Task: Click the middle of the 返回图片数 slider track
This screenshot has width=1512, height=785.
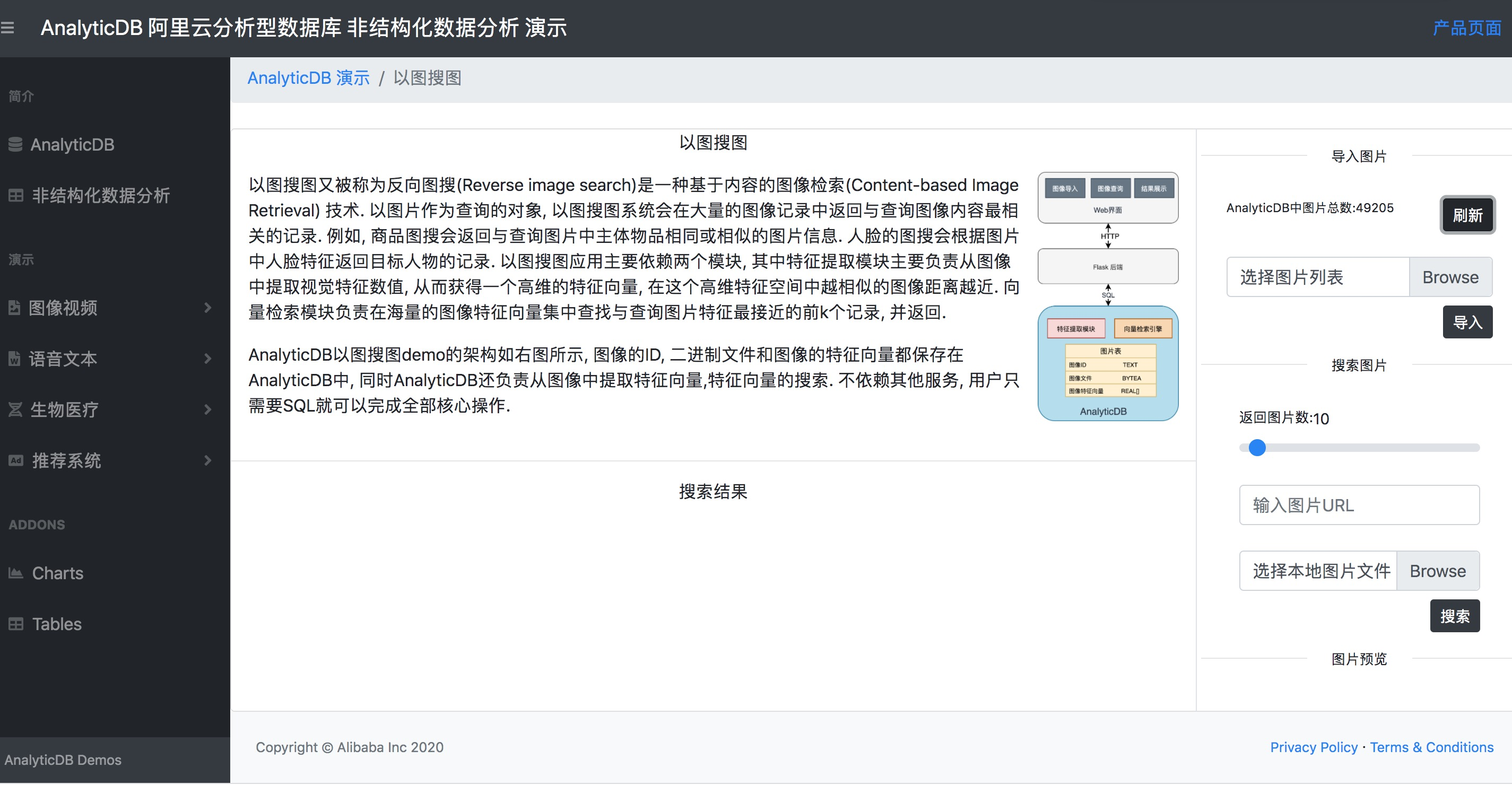Action: [x=1359, y=447]
